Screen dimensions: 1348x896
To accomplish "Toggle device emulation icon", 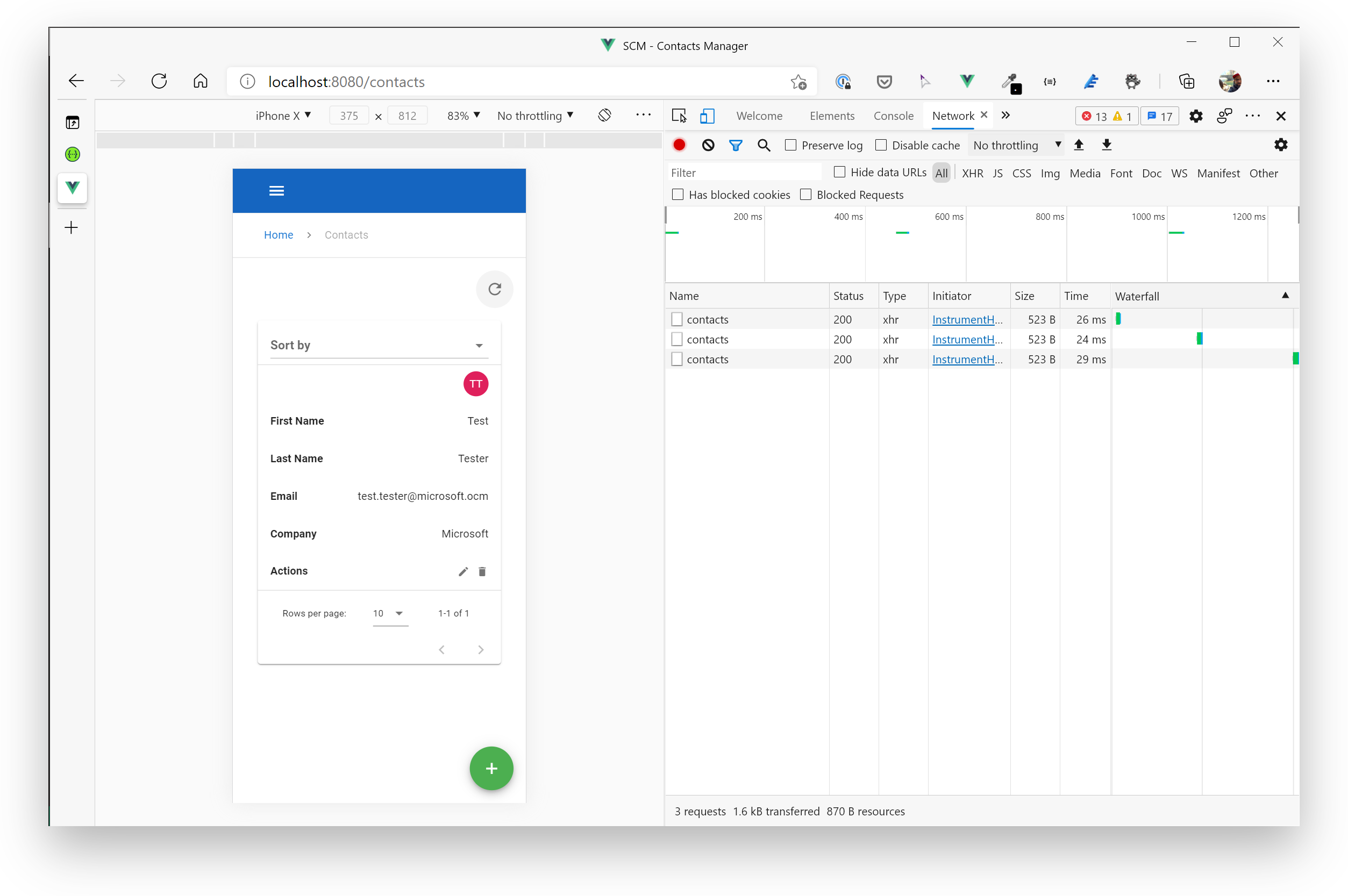I will pos(707,116).
